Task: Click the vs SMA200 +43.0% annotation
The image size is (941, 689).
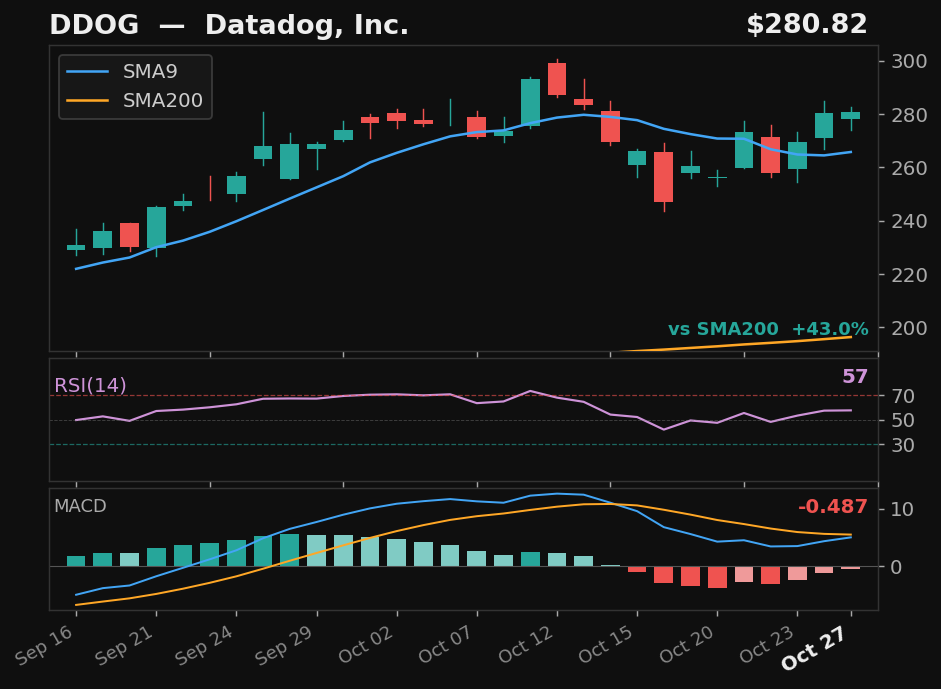Action: tap(768, 329)
